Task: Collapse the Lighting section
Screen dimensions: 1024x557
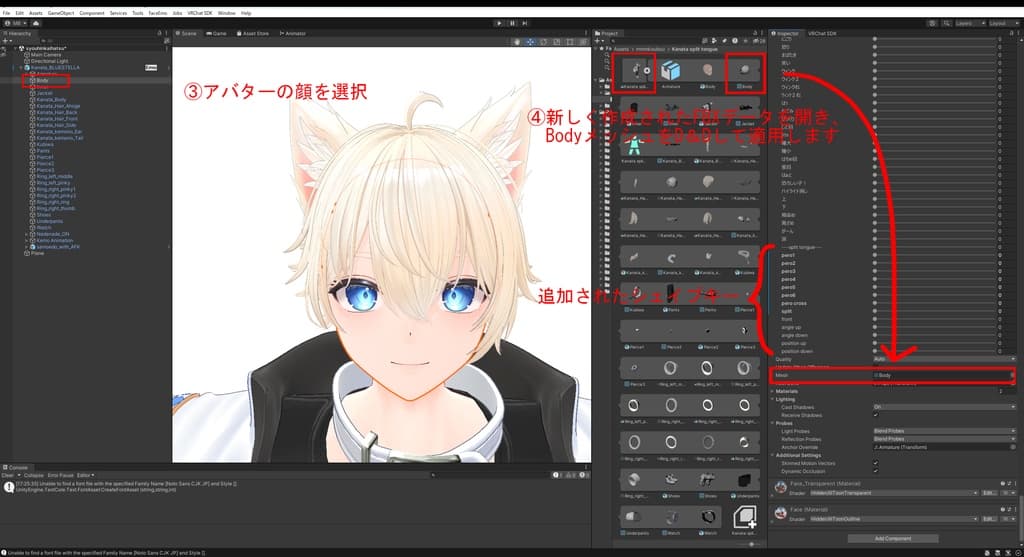Action: click(x=773, y=399)
